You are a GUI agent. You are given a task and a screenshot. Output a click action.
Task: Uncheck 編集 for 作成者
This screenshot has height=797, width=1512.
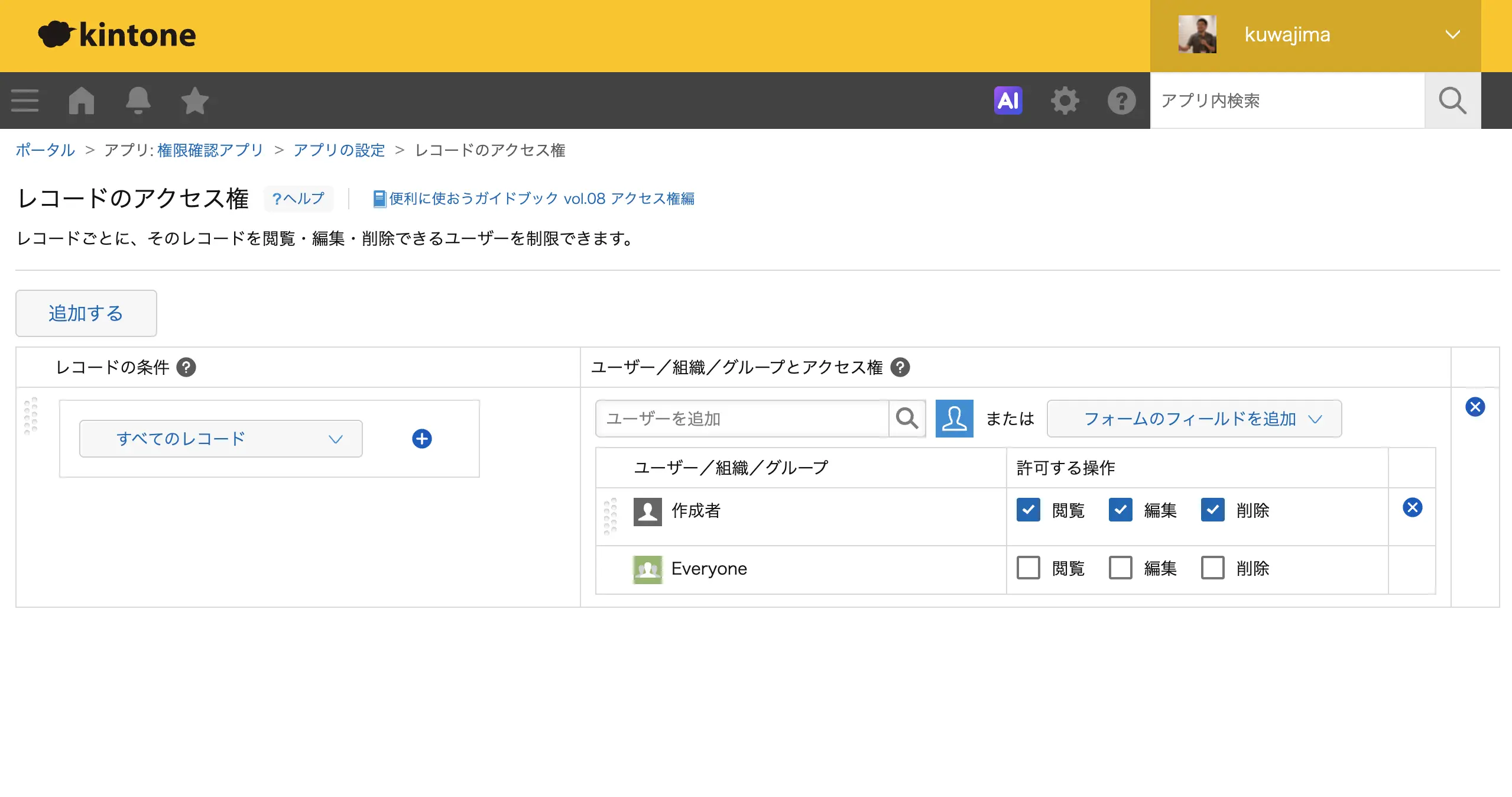[x=1121, y=510]
